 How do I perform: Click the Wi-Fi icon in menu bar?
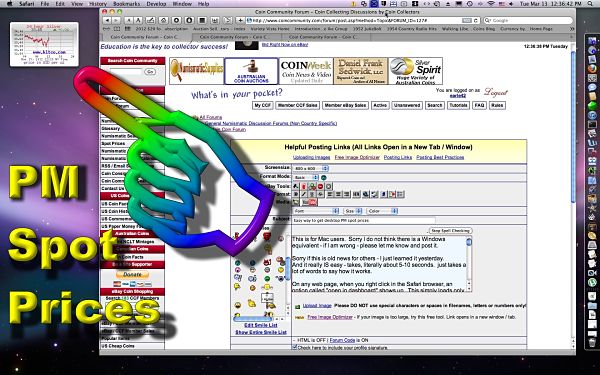pyautogui.click(x=491, y=4)
